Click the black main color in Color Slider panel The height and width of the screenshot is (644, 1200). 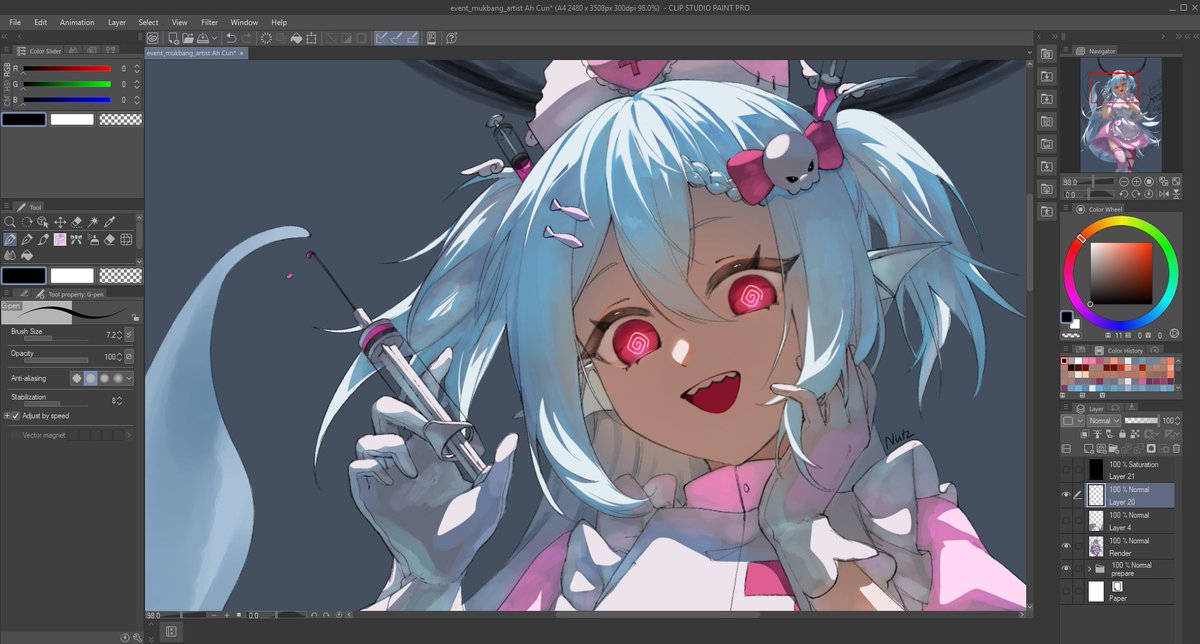click(x=23, y=119)
